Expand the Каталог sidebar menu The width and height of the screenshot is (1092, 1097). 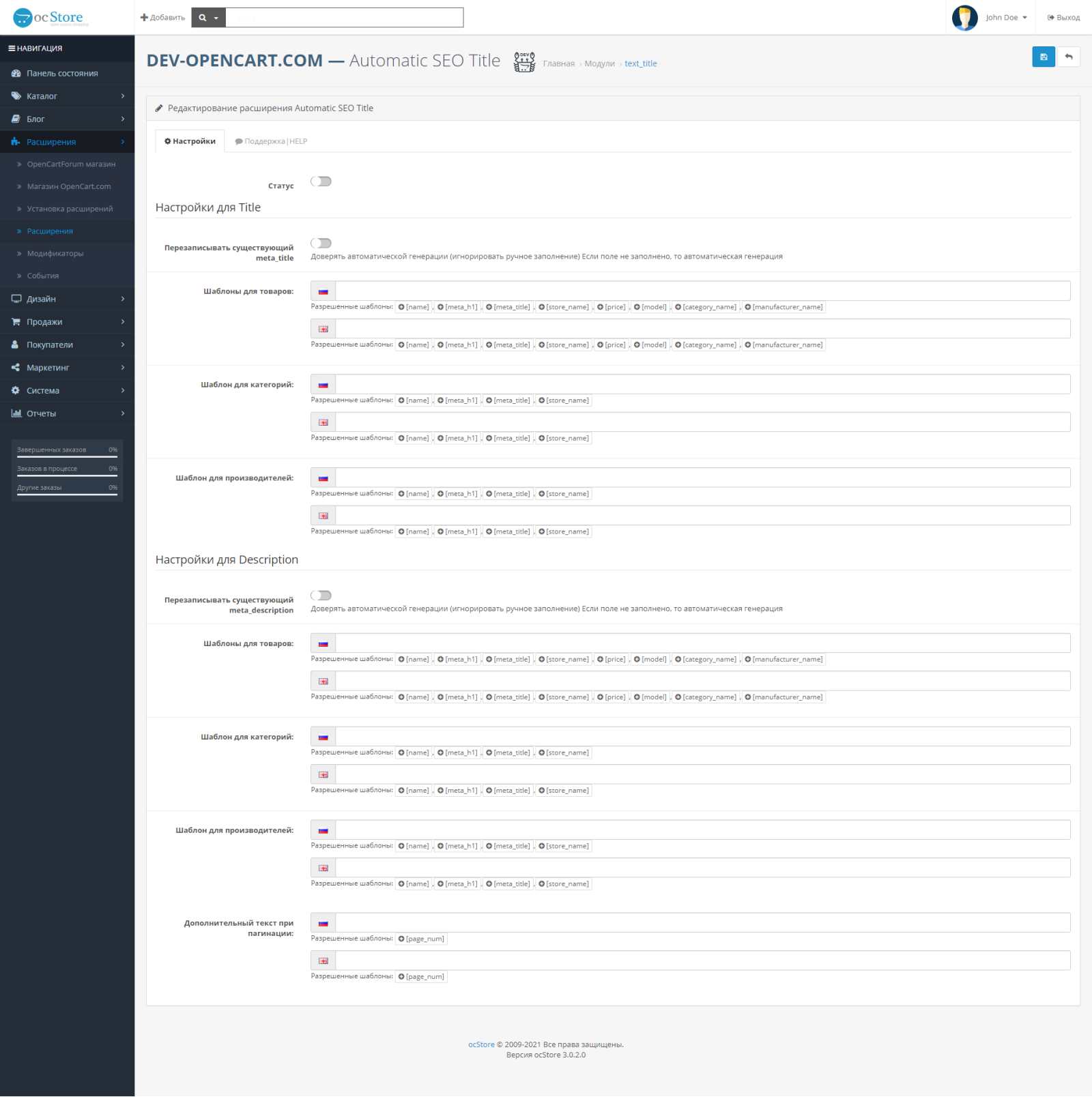[67, 96]
